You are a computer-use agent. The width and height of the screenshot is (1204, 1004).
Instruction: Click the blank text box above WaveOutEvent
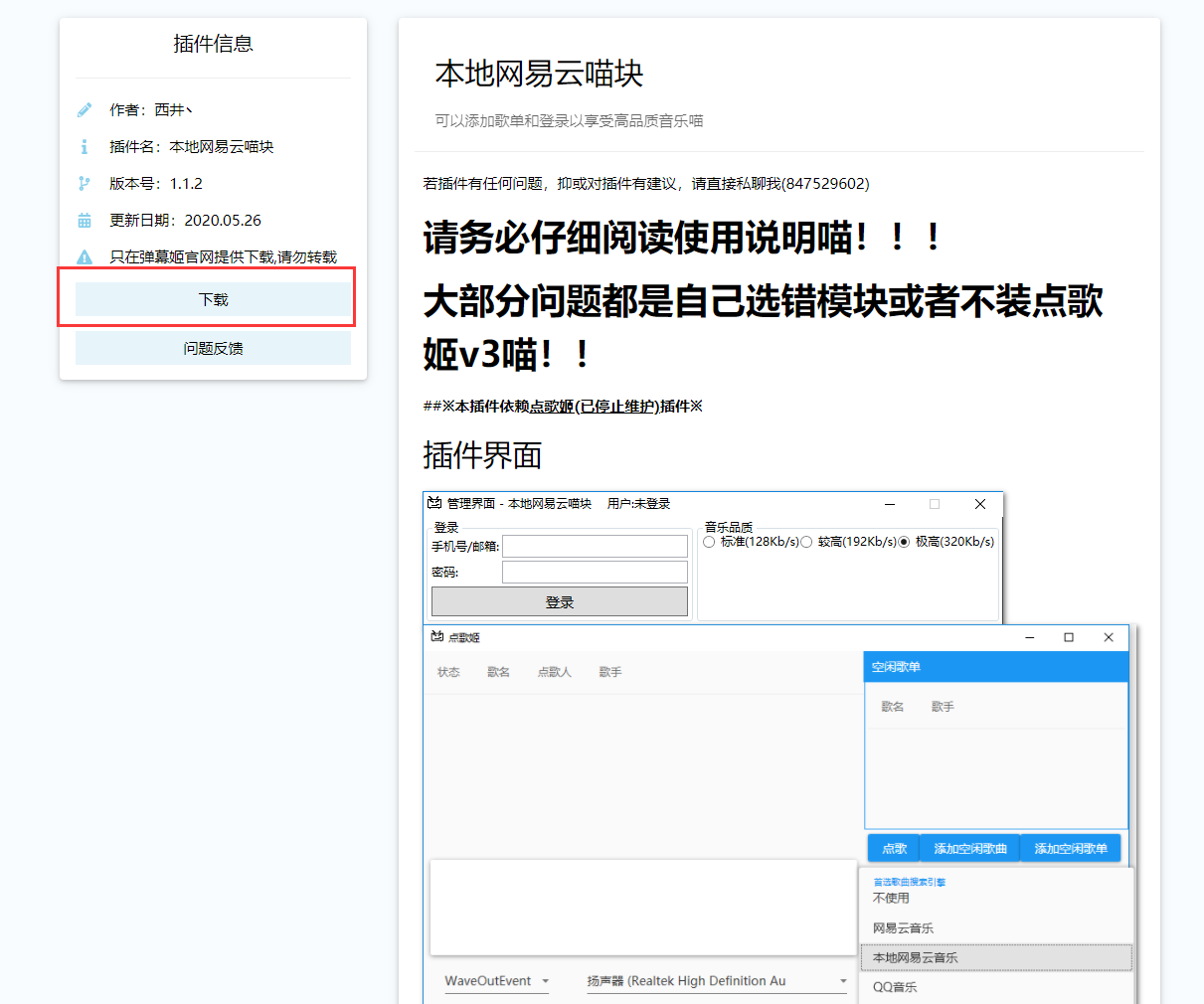(x=643, y=908)
